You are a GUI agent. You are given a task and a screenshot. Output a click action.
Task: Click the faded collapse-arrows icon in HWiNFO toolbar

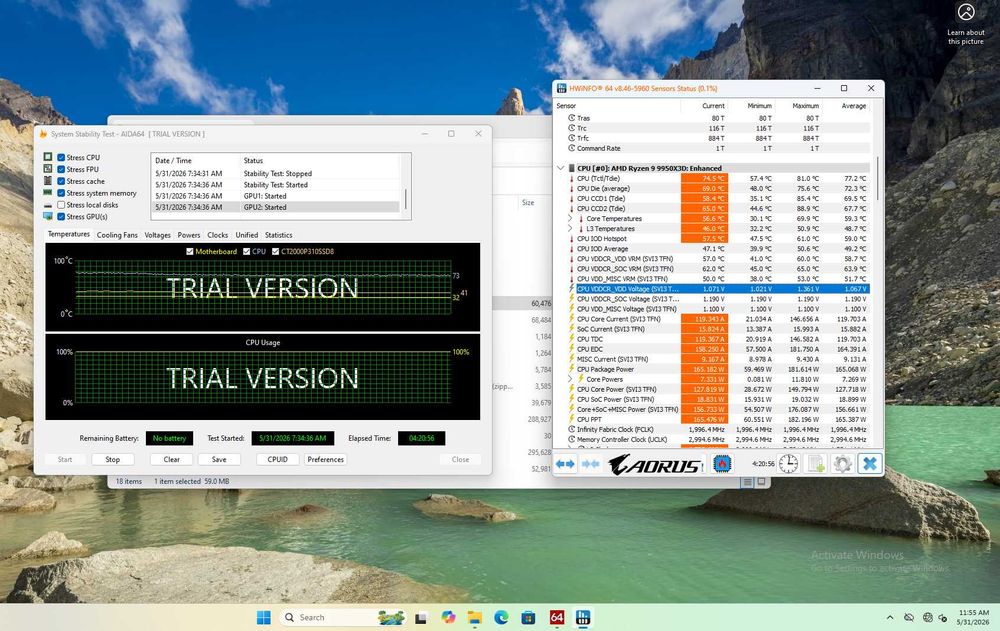pyautogui.click(x=591, y=464)
